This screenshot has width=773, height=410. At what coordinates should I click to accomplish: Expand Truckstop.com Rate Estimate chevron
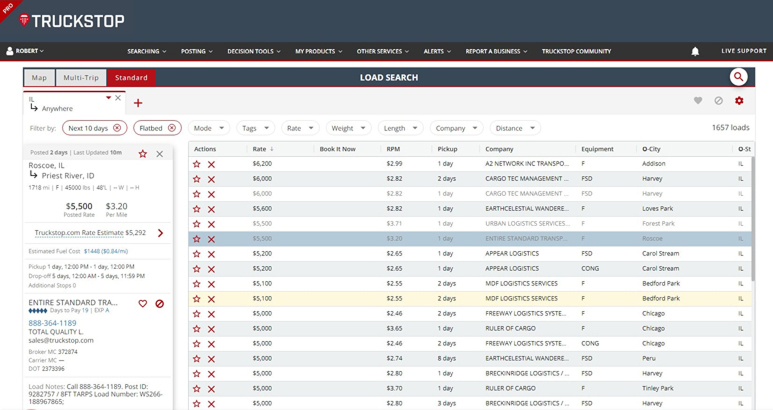coord(160,233)
